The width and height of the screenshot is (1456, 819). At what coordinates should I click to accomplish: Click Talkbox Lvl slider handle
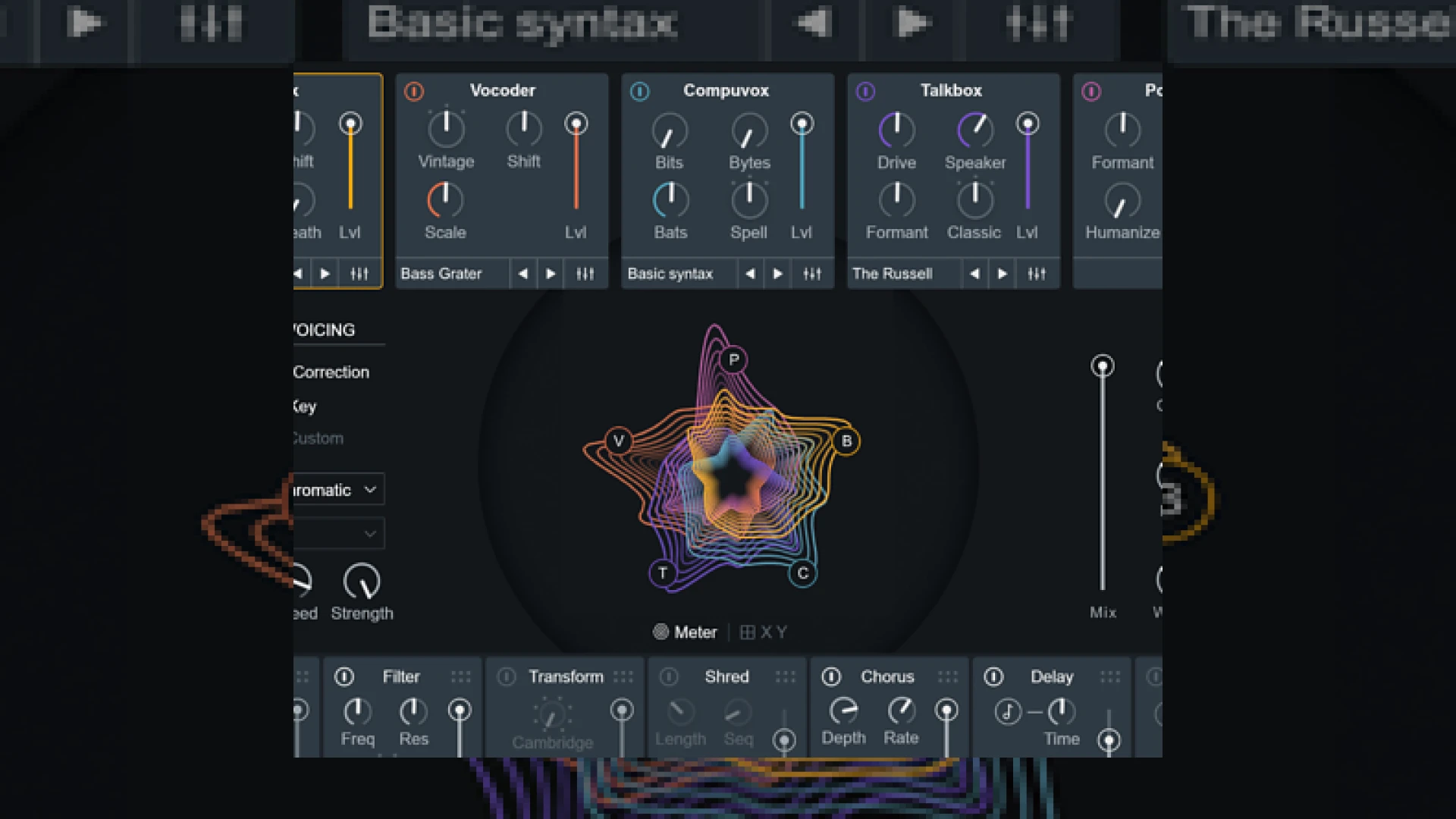(1028, 124)
